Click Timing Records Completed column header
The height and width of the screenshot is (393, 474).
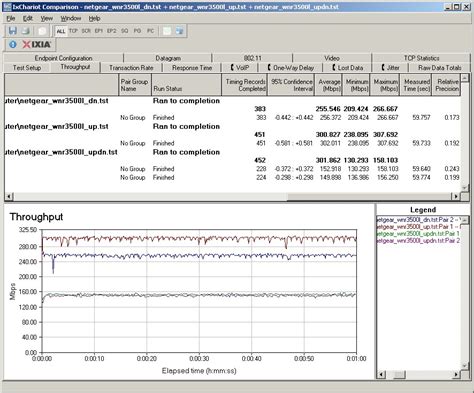245,85
